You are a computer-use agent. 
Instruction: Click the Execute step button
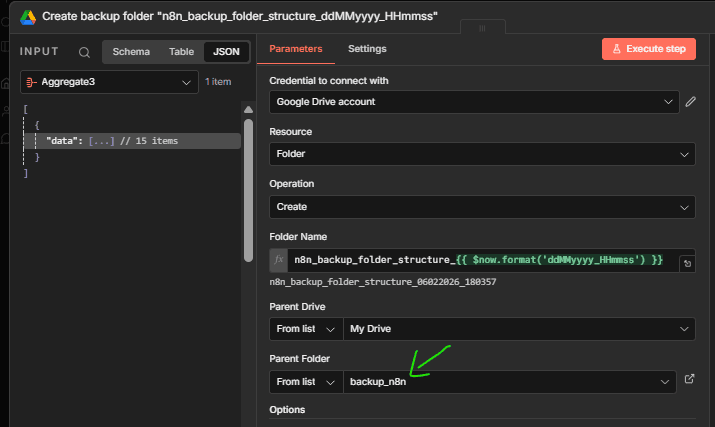[x=648, y=49]
